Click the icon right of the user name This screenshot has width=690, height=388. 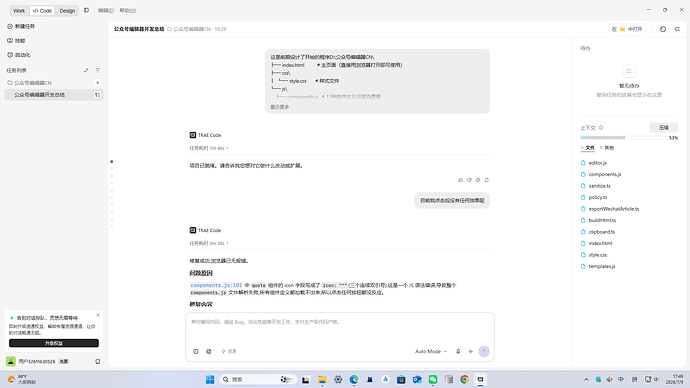pos(98,361)
